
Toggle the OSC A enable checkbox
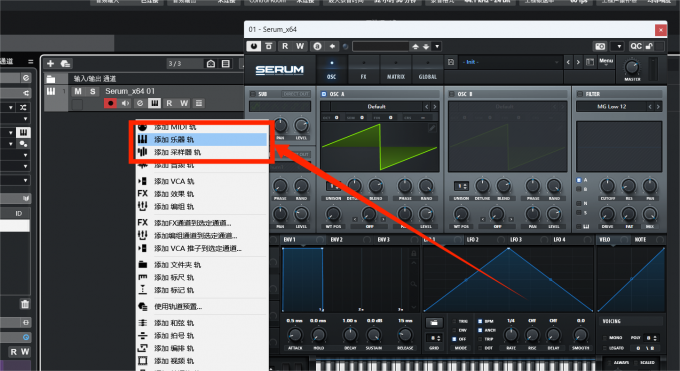pos(324,94)
